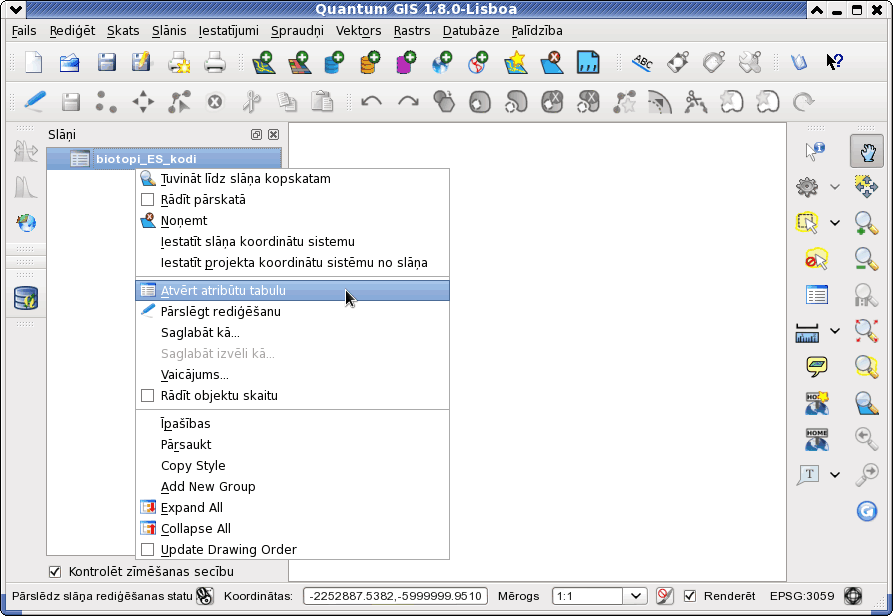The image size is (893, 616).
Task: Expand measure tool dropdown arrow
Action: pos(835,331)
